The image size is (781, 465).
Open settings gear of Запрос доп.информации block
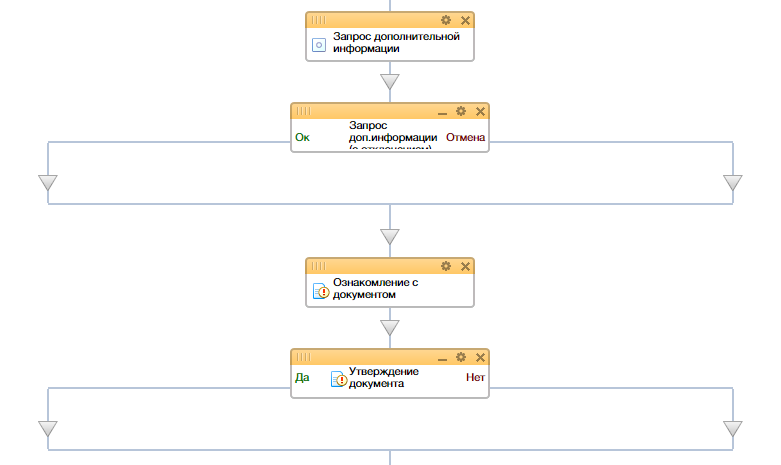tap(461, 111)
